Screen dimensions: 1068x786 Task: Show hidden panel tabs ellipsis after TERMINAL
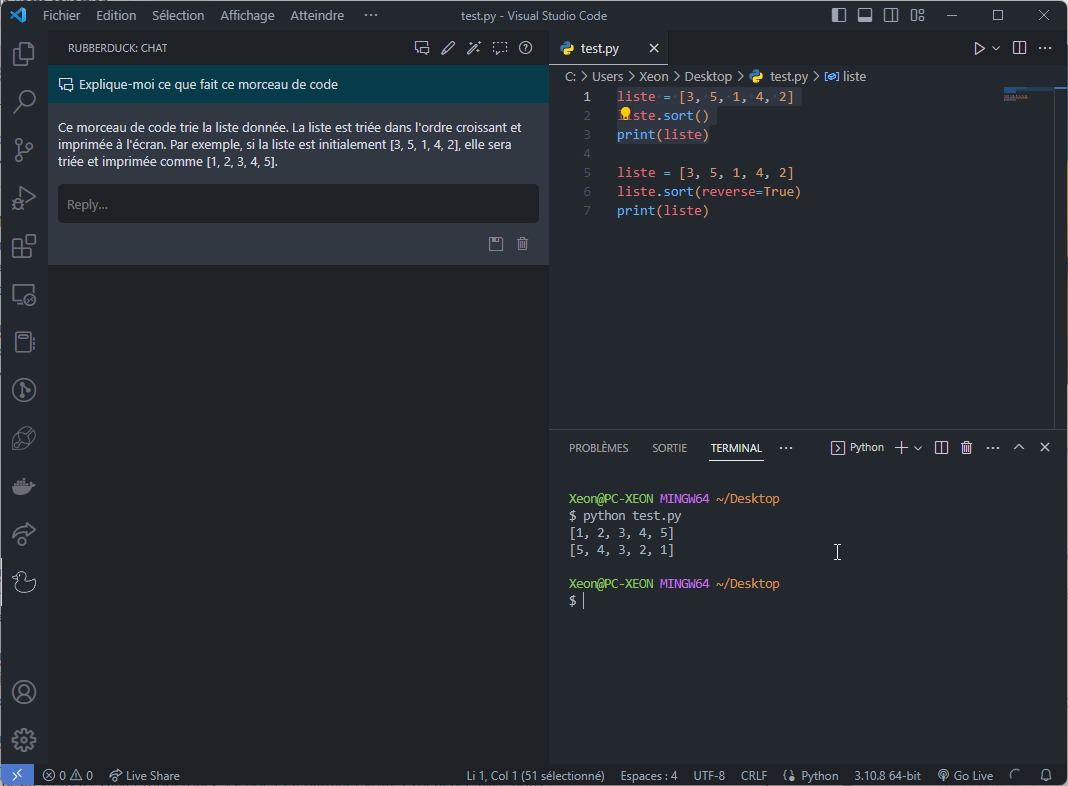point(786,447)
